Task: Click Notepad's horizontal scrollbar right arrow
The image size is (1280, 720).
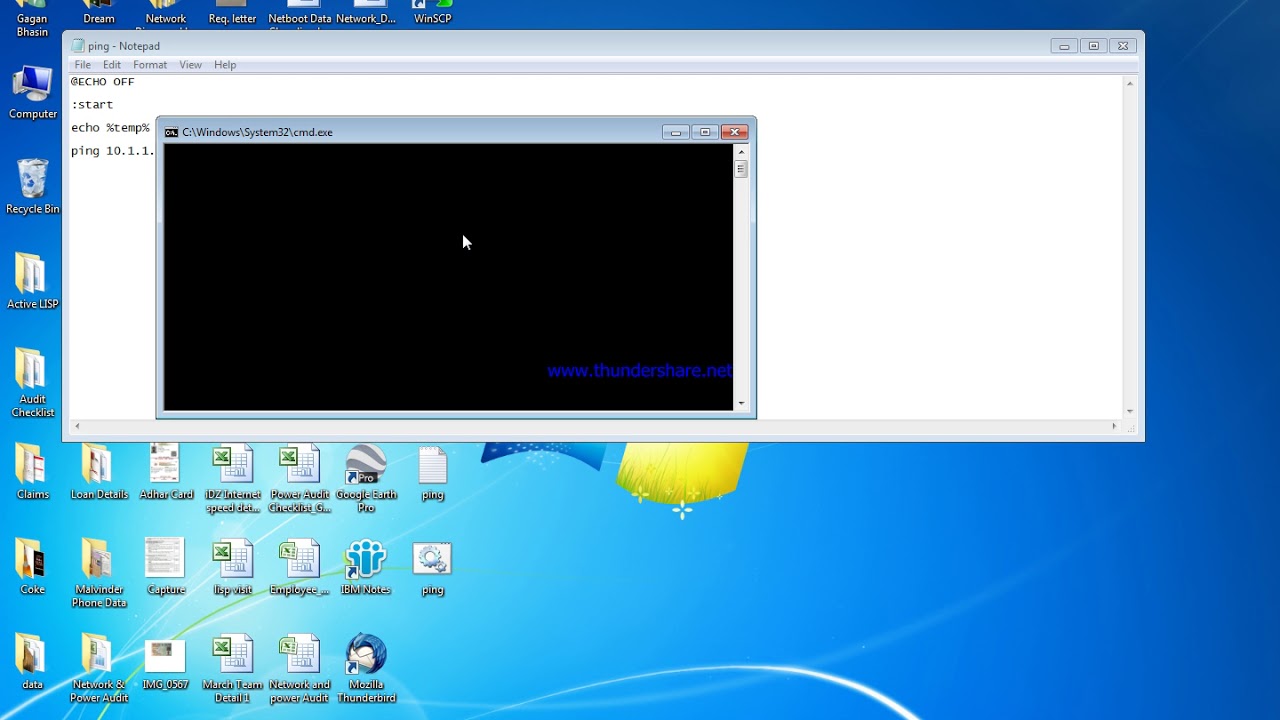Action: [1114, 427]
